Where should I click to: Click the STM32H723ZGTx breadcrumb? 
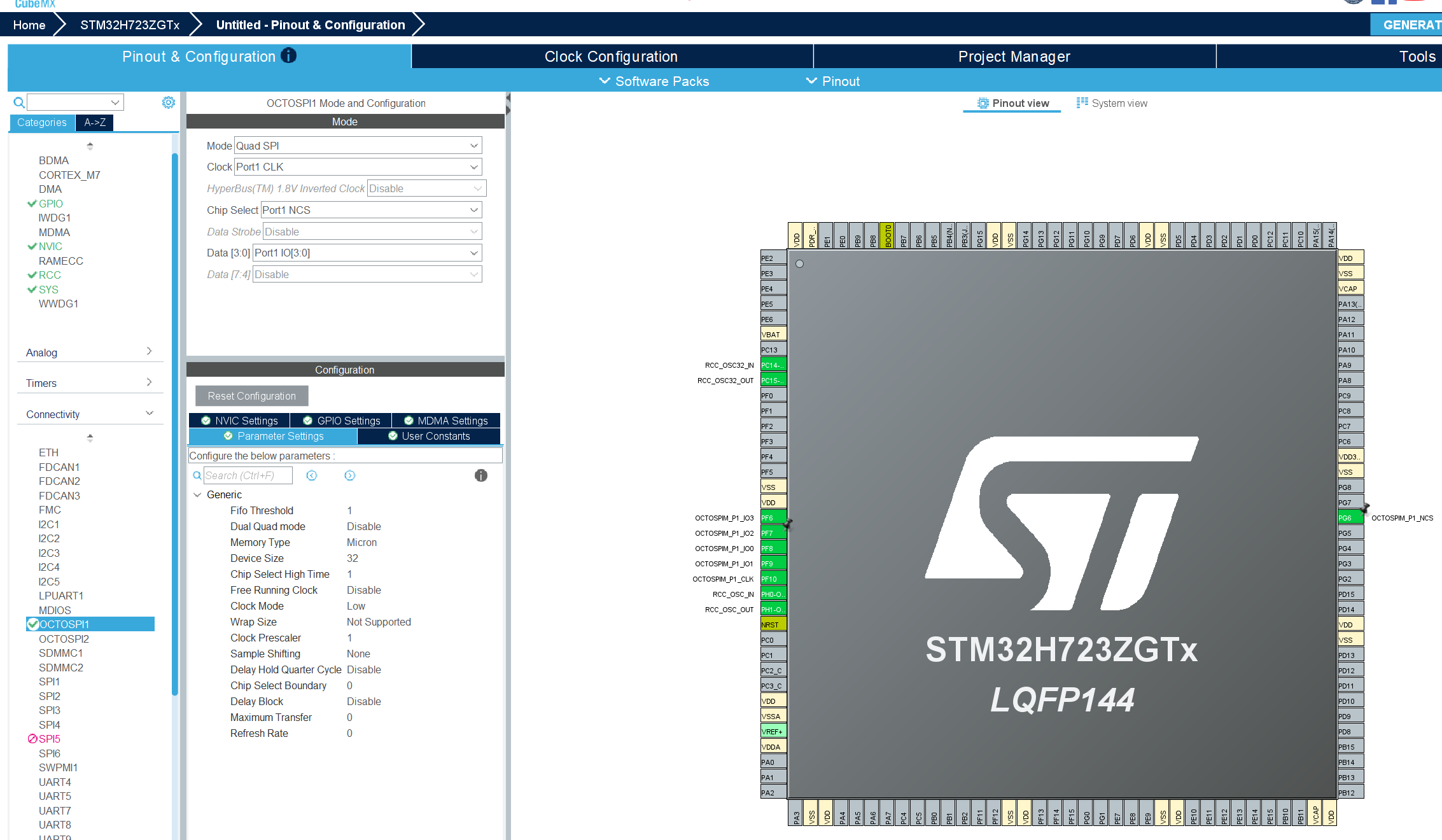pos(130,25)
